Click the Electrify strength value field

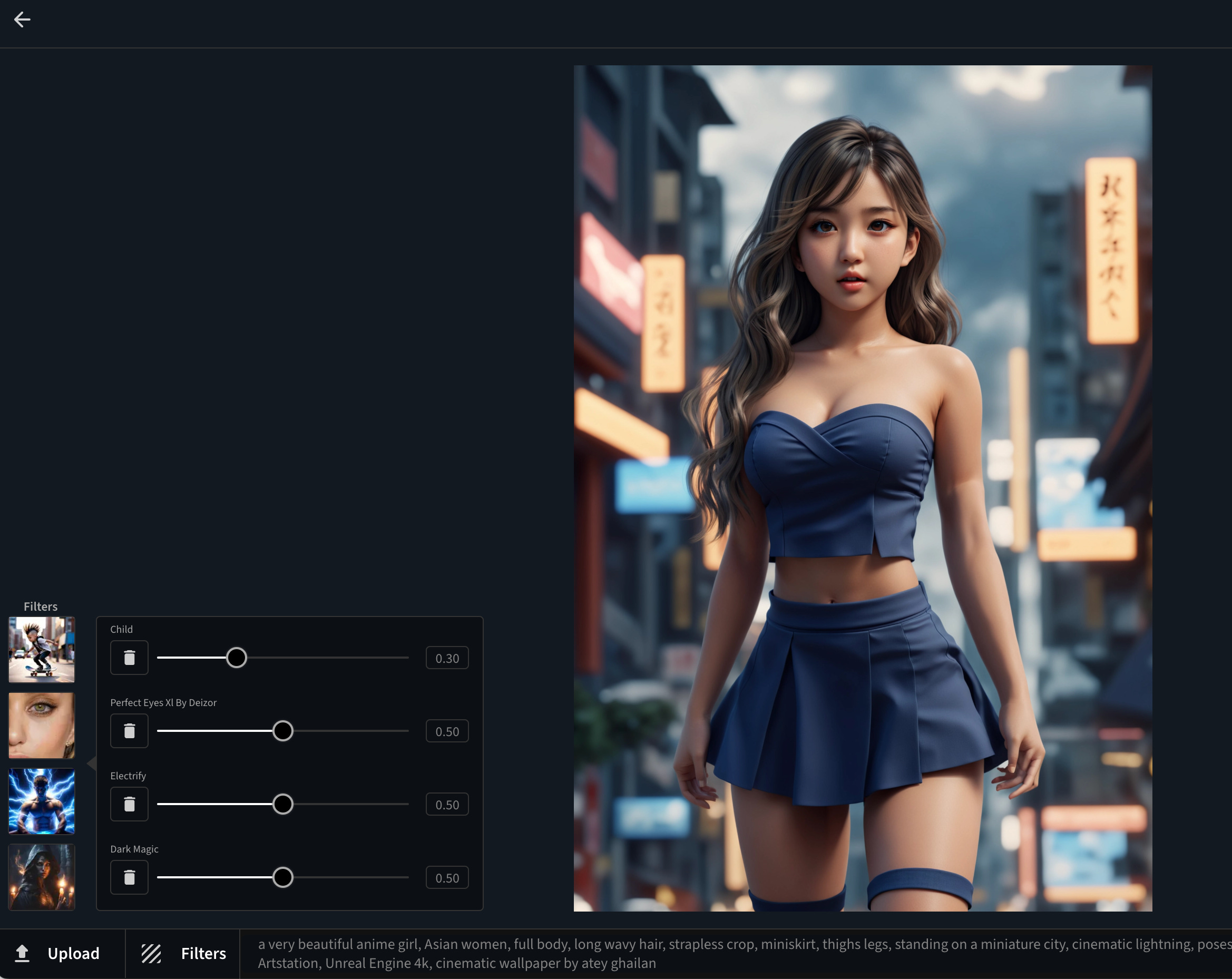coord(447,805)
